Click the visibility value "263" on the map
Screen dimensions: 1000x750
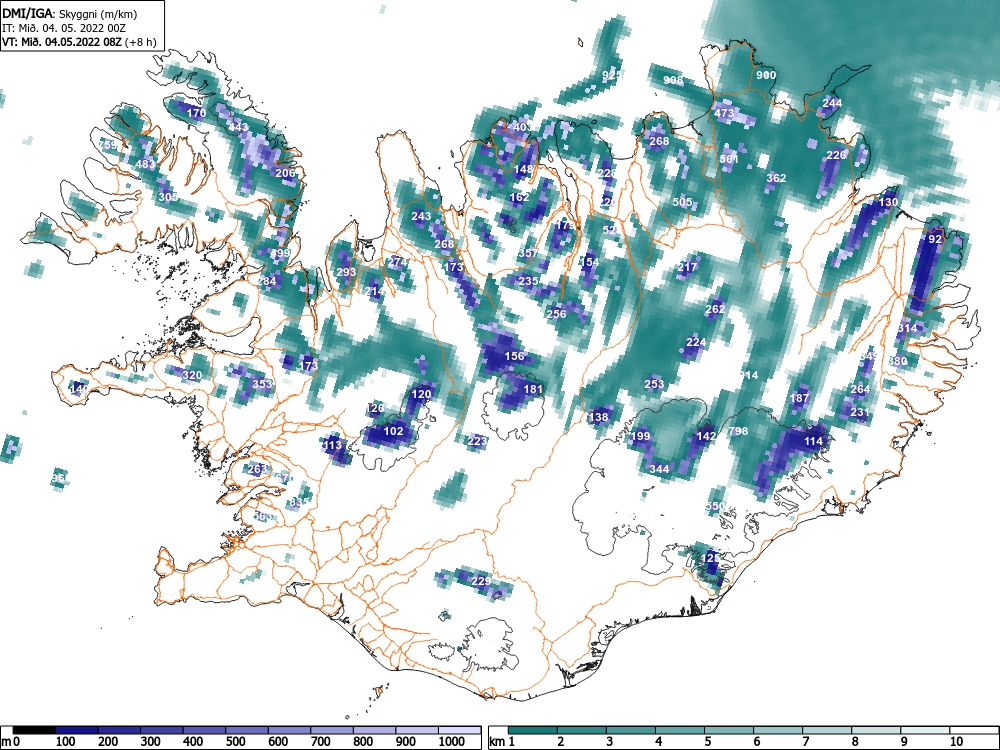pos(258,469)
